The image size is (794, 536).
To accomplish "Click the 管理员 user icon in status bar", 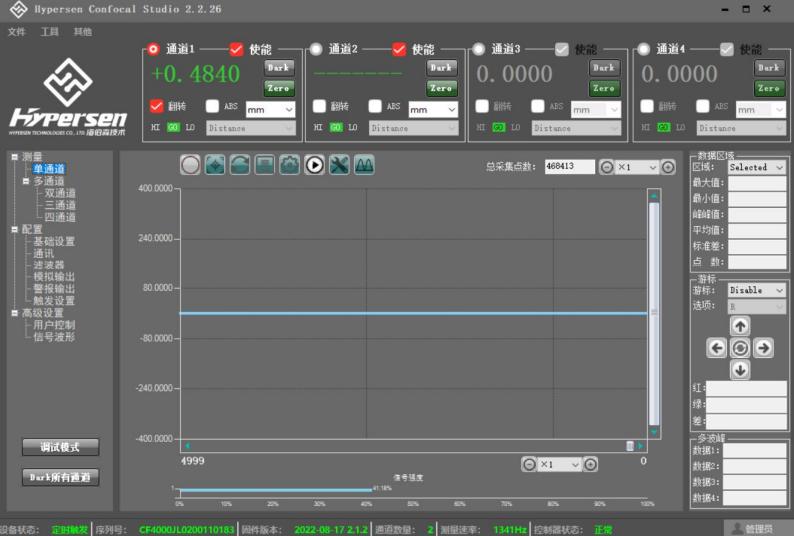I will (738, 528).
